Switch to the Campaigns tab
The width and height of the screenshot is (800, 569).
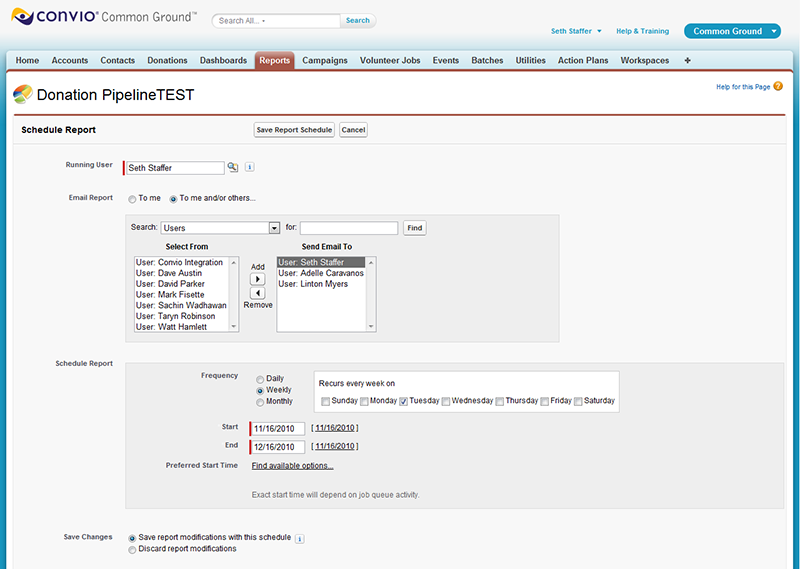[325, 61]
